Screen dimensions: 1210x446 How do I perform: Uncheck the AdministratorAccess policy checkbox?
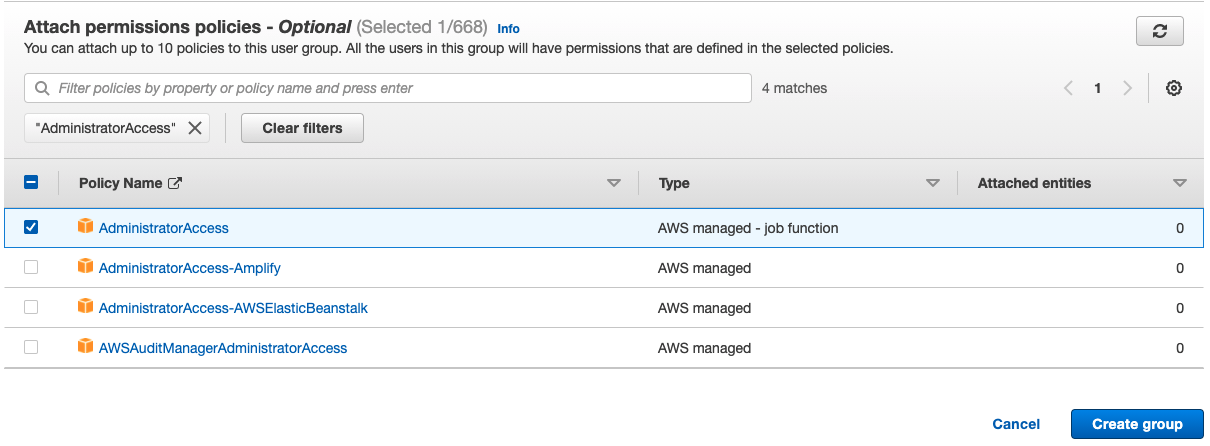[x=31, y=227]
